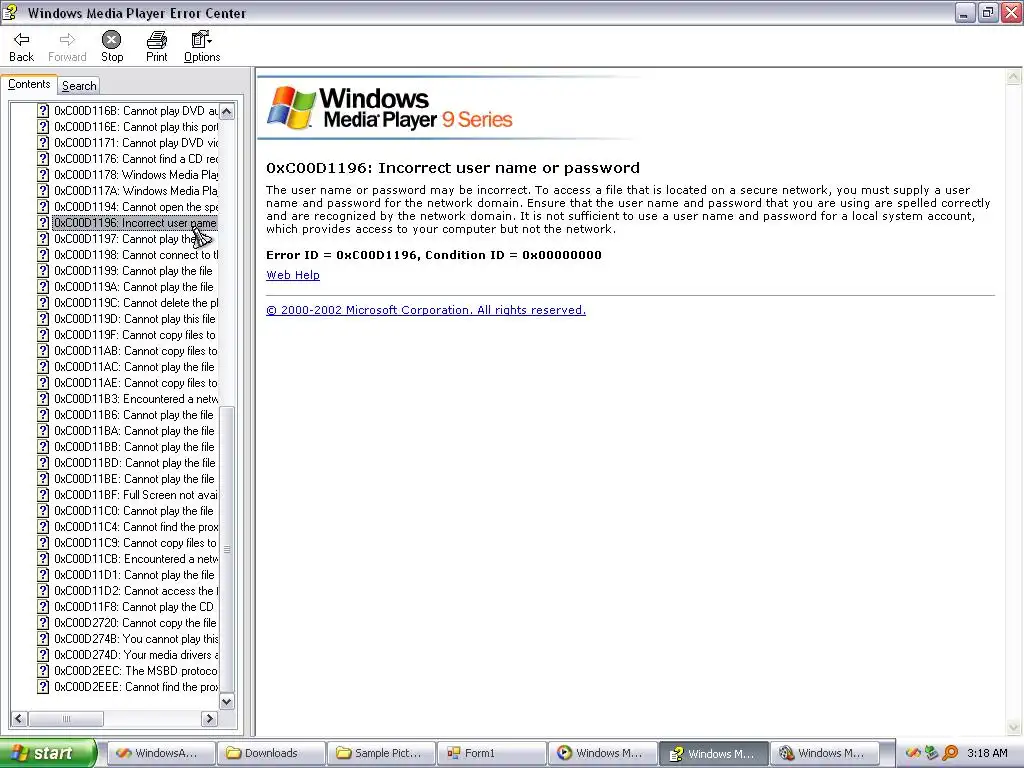
Task: Click help icon beside 0xC00D11F8 topic
Action: 43,607
